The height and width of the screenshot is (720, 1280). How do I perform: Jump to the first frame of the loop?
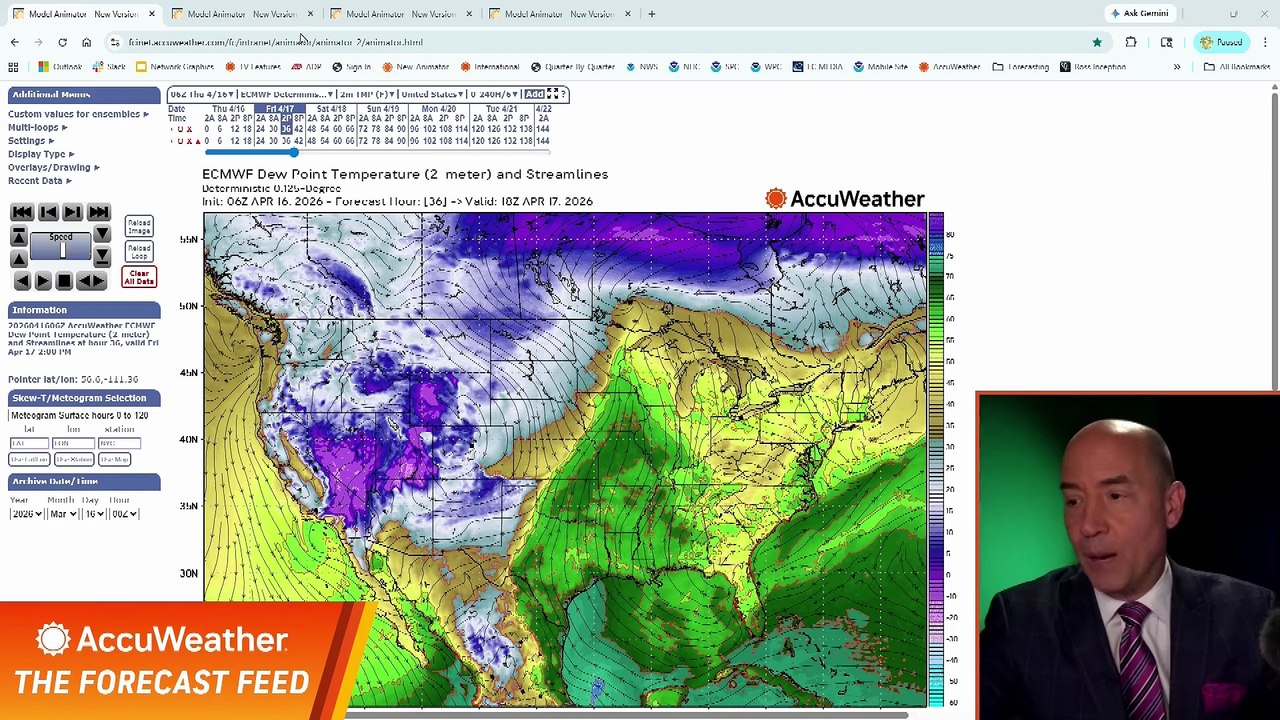pyautogui.click(x=22, y=212)
